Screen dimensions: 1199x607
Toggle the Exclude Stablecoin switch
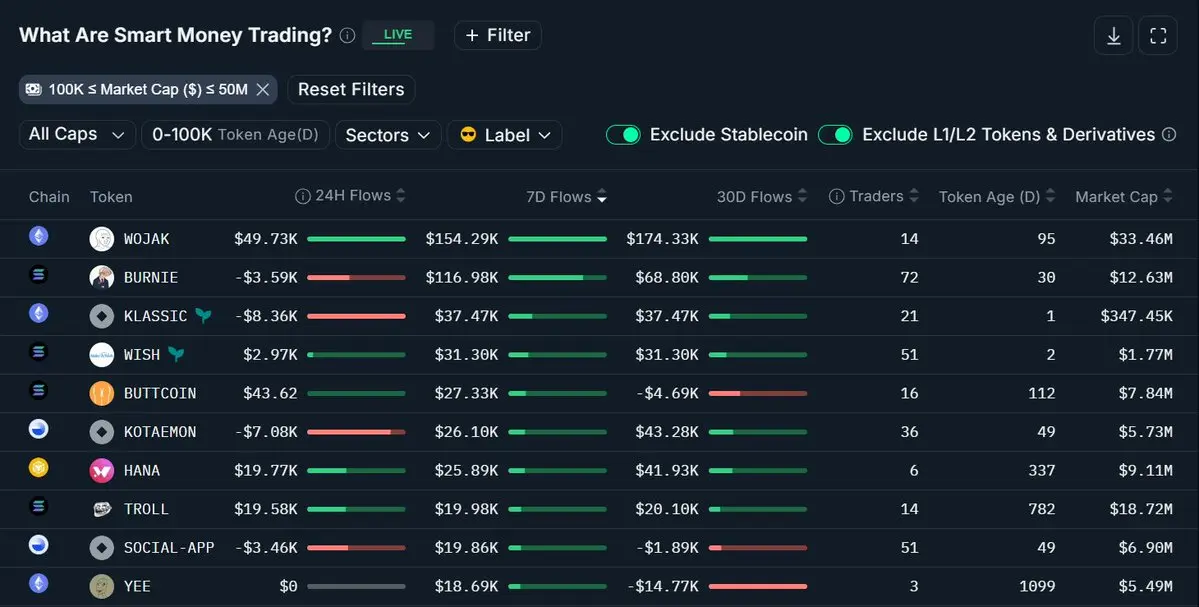(623, 135)
